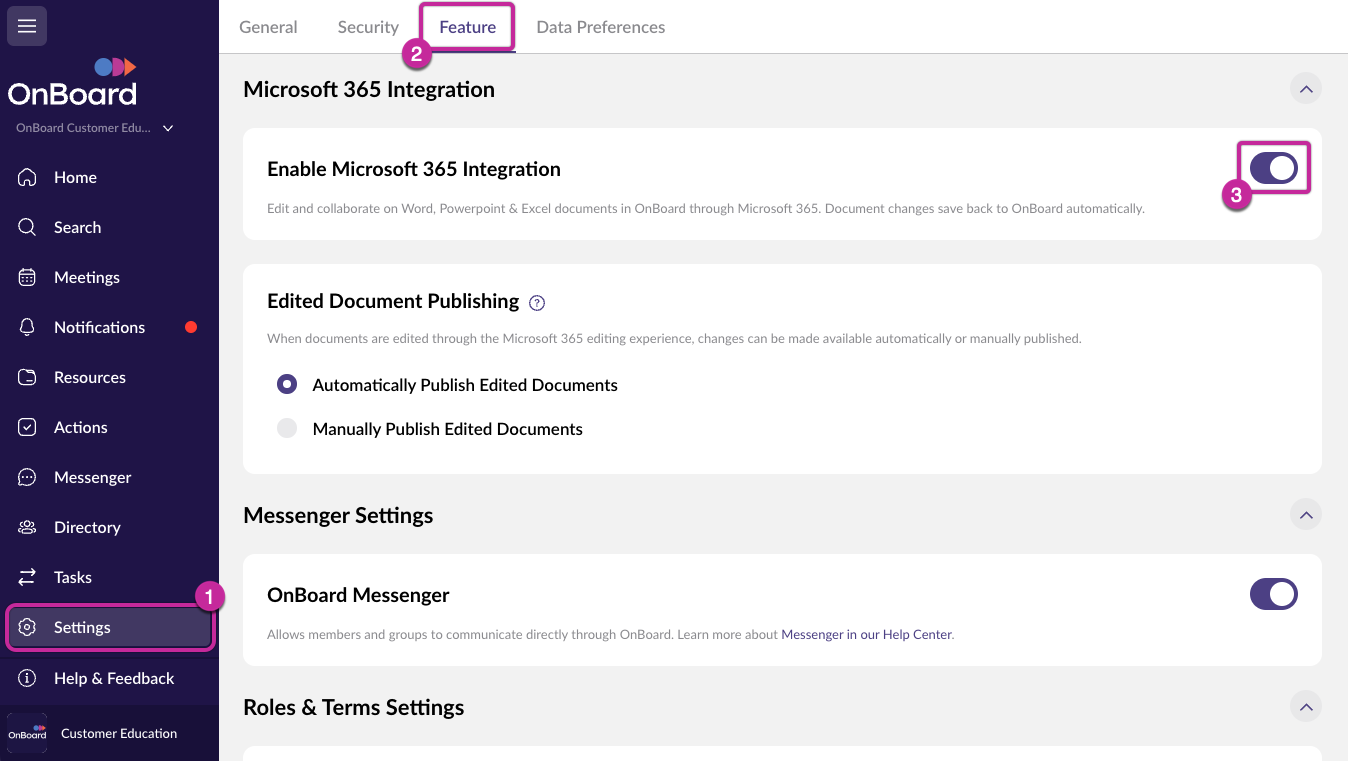Turn off the OnBoard Messenger toggle
The image size is (1348, 761).
pos(1273,594)
